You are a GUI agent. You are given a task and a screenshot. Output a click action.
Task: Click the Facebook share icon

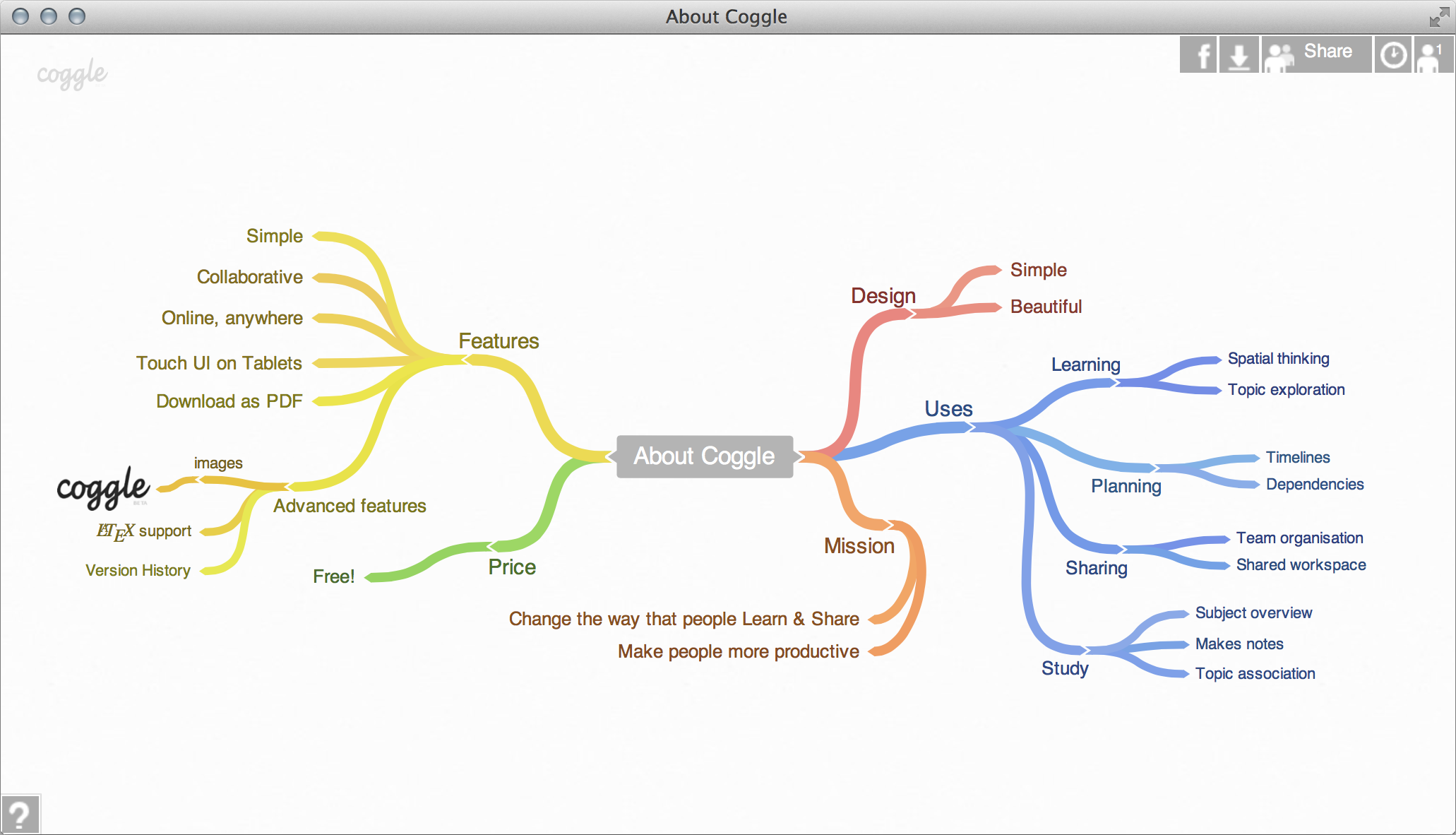(1202, 52)
